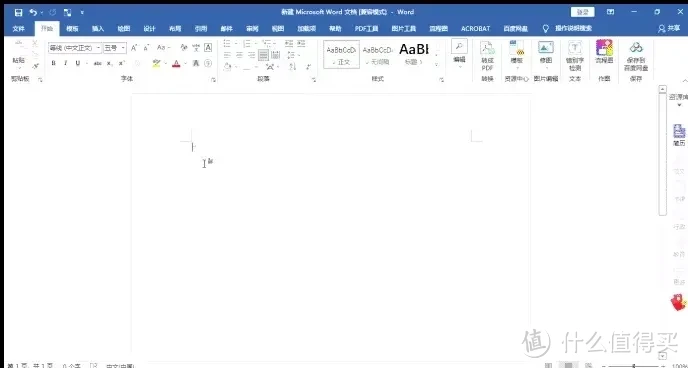This screenshot has height=368, width=688.
Task: Select the Format Painter brush
Action: click(x=36, y=66)
